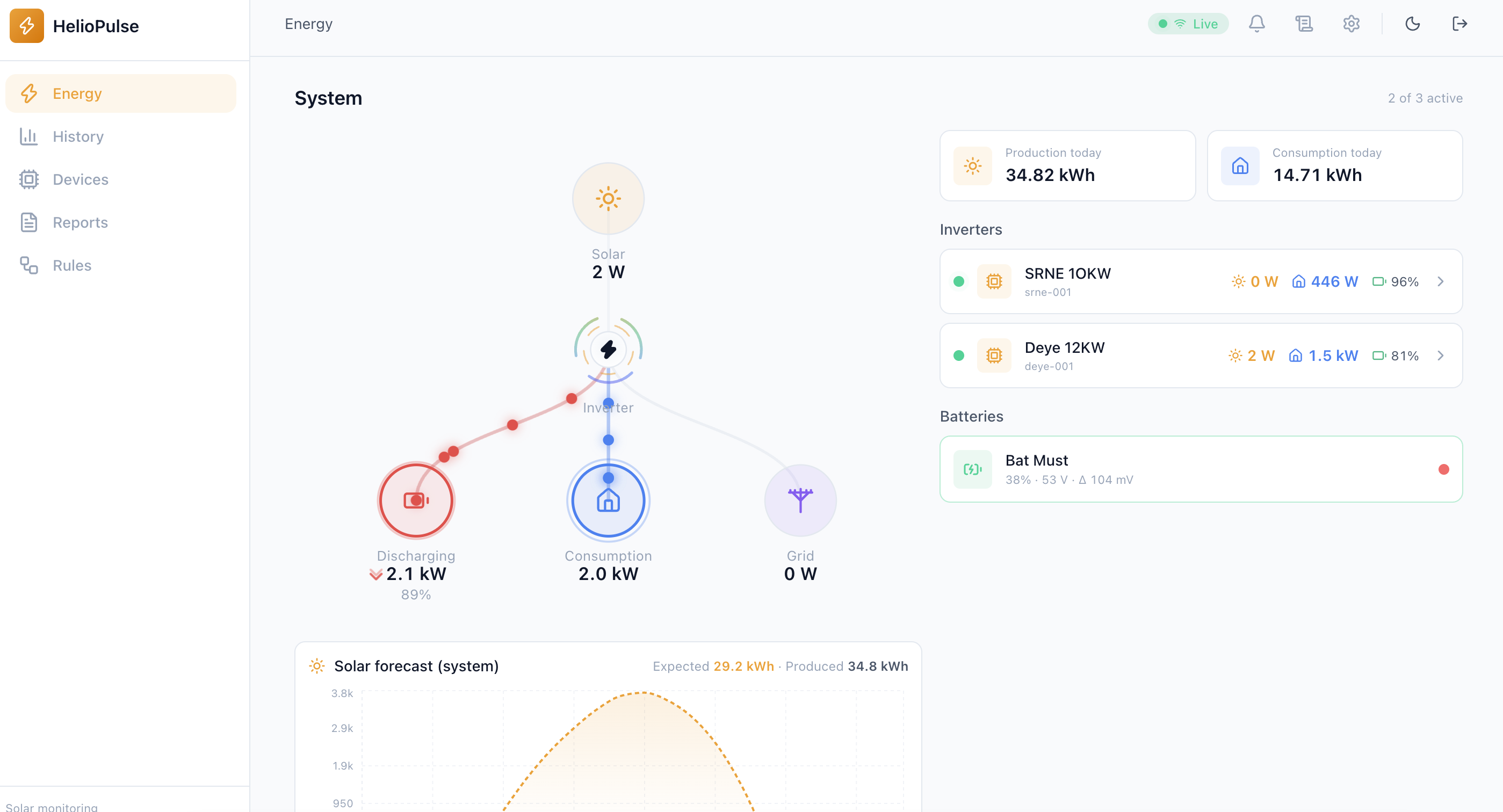Screen dimensions: 1503x812
Task: Toggle the Live connection status badge
Action: tap(1188, 24)
